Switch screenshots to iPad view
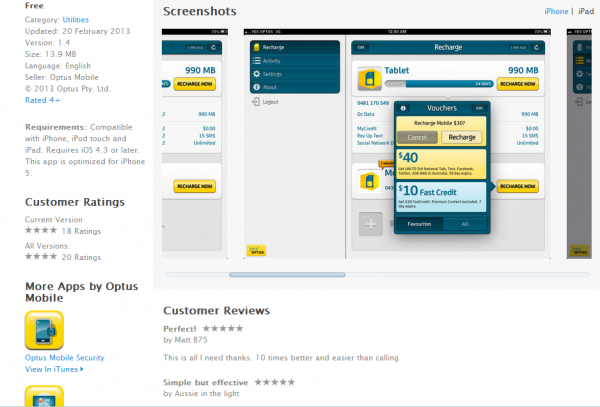600x407 pixels. (x=585, y=11)
